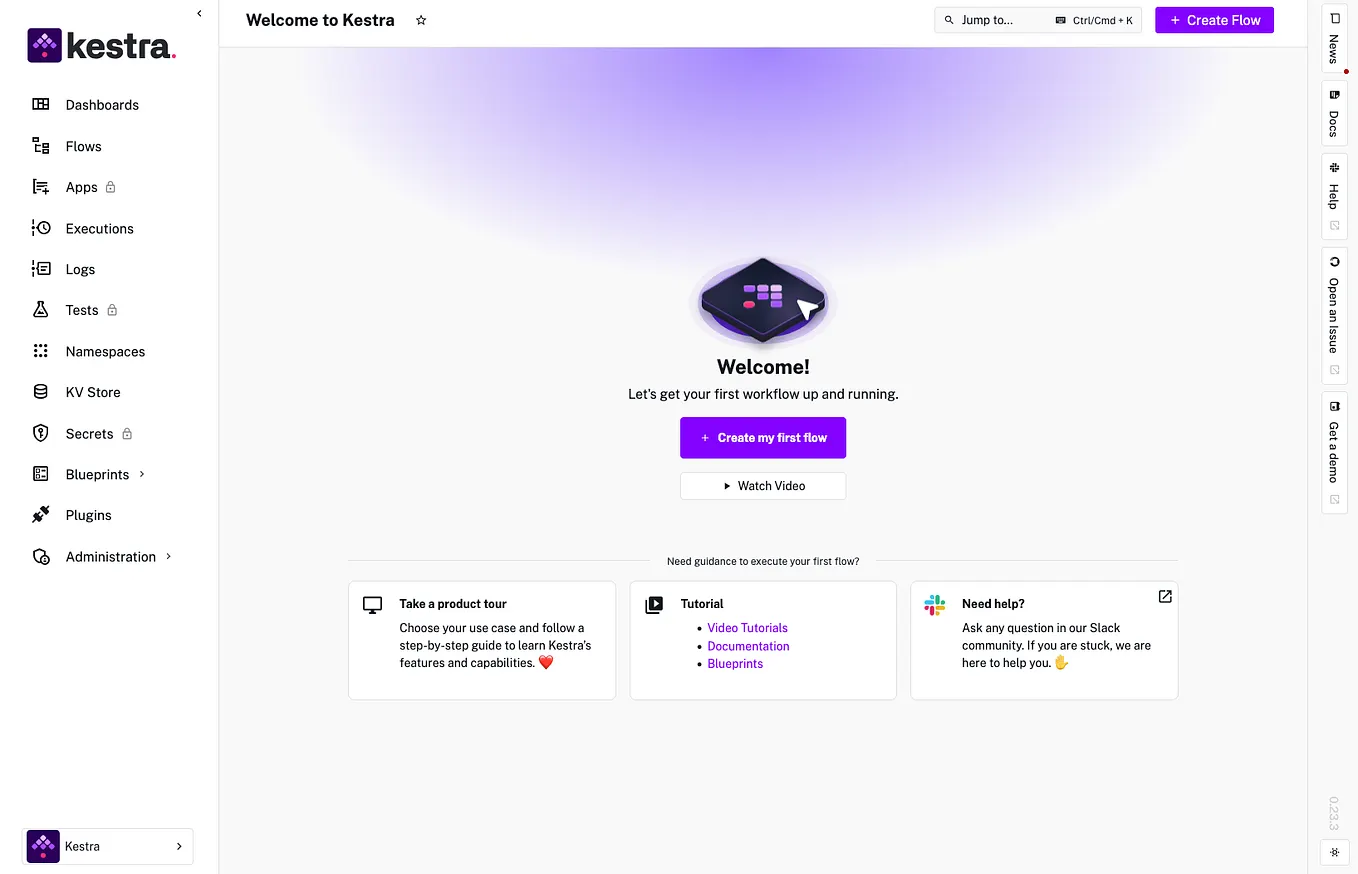
Task: Open the Docs tab on right panel
Action: [x=1334, y=113]
